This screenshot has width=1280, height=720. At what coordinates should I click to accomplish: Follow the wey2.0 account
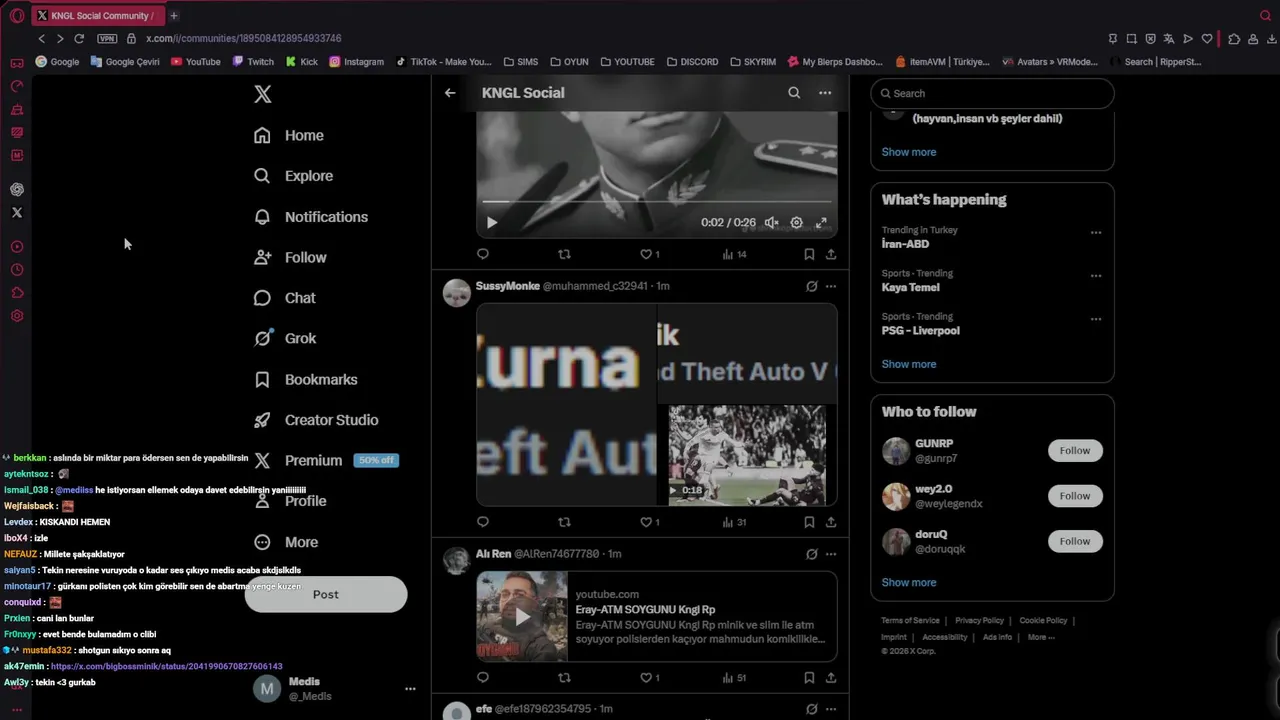pyautogui.click(x=1075, y=496)
